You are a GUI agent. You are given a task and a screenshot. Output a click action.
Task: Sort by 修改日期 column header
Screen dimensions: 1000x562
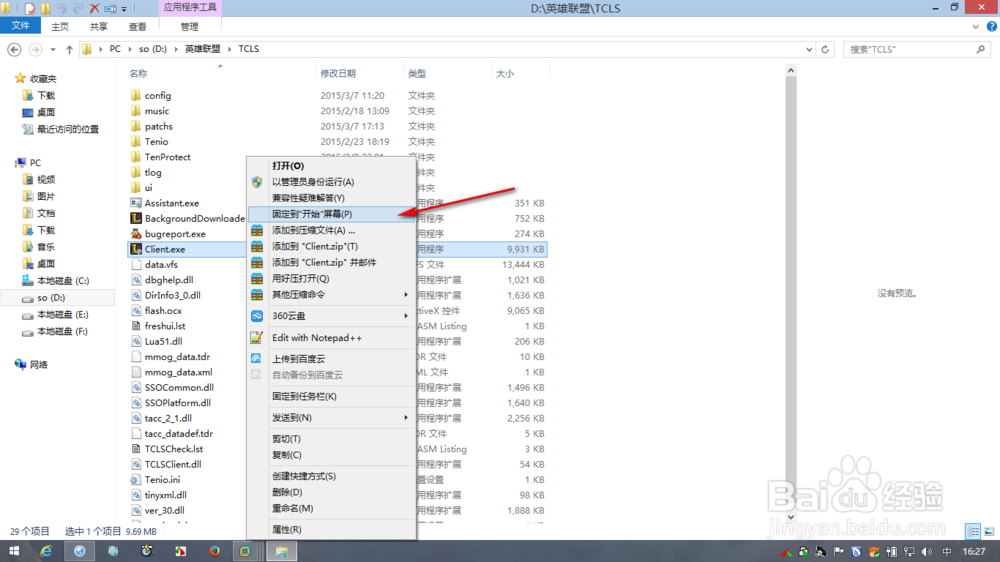(338, 73)
